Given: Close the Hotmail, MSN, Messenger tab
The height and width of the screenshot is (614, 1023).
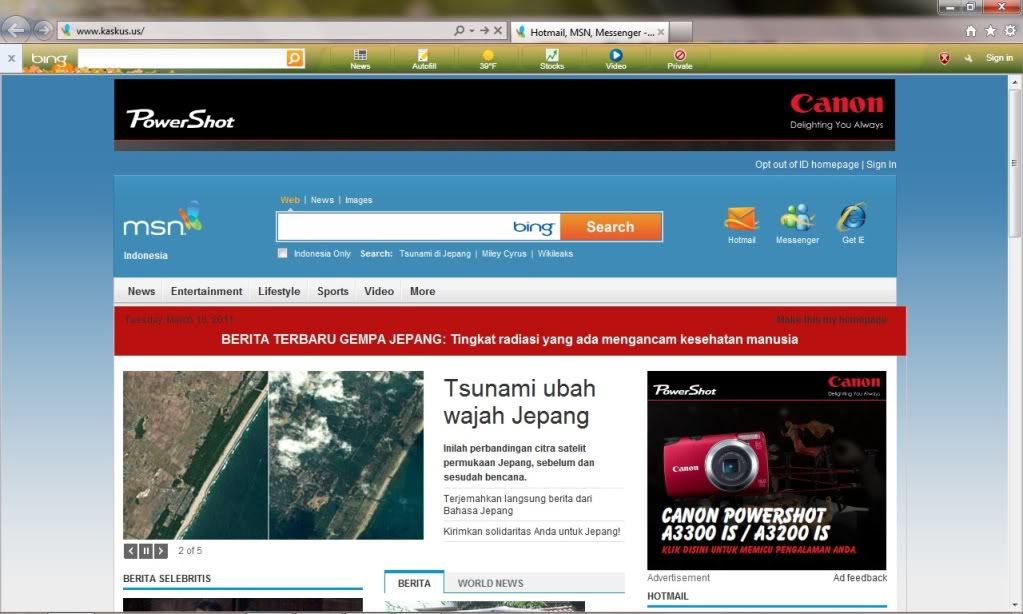Looking at the screenshot, I should (661, 31).
